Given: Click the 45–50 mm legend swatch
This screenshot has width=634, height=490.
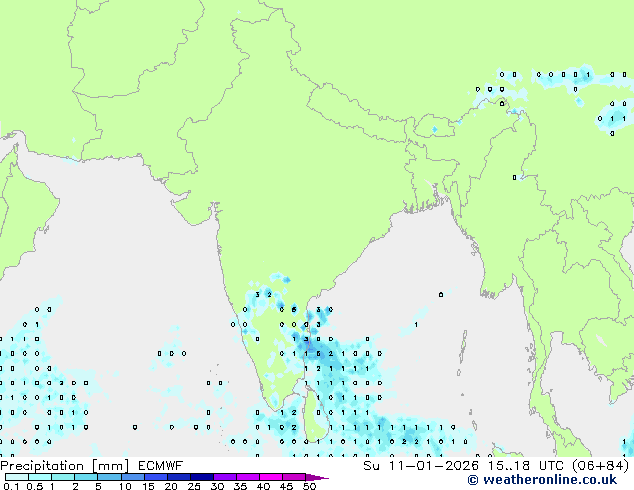Looking at the screenshot, I should (294, 477).
